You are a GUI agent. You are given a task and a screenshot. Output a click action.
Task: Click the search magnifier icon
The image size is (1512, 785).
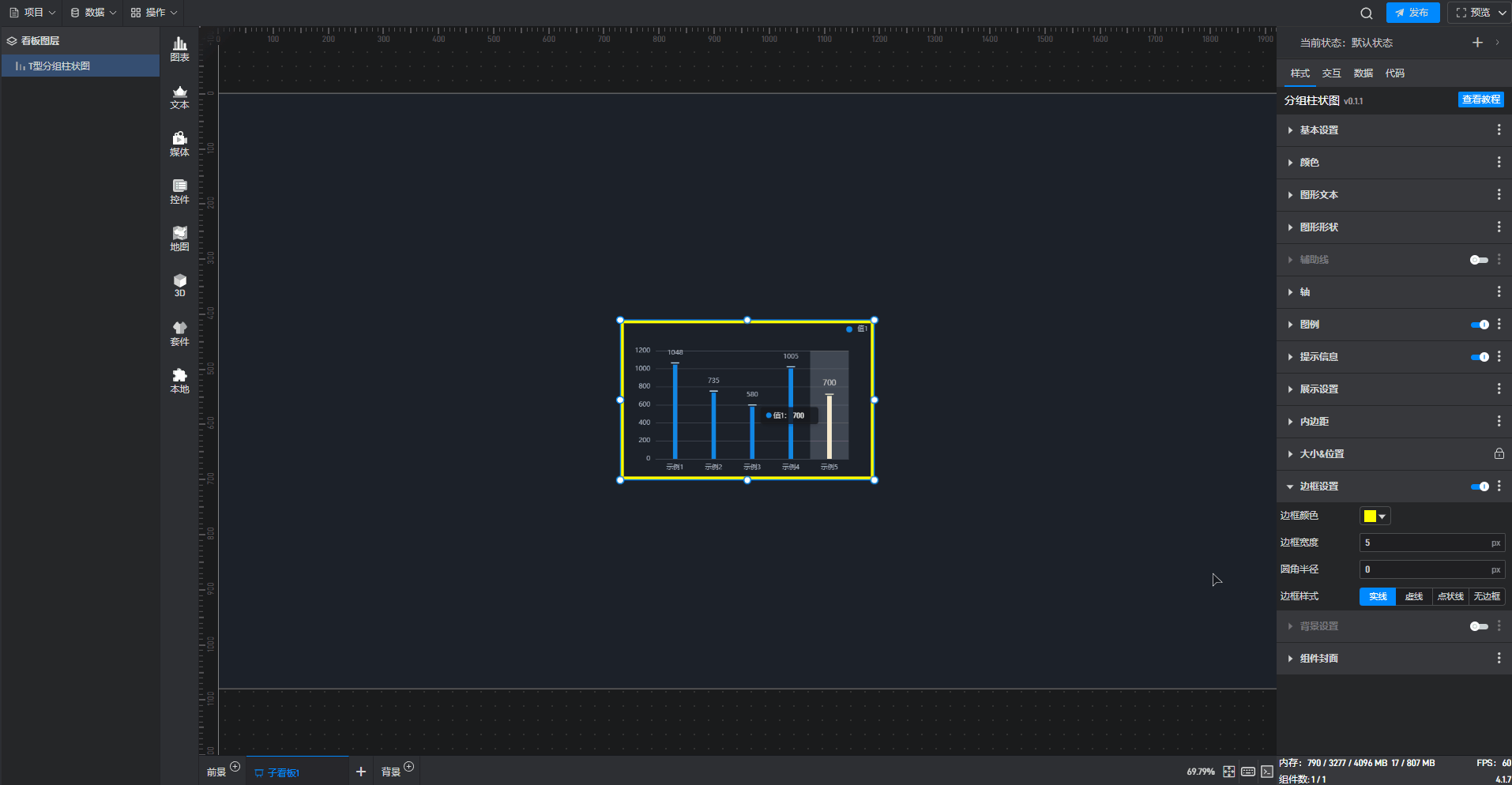[x=1366, y=13]
